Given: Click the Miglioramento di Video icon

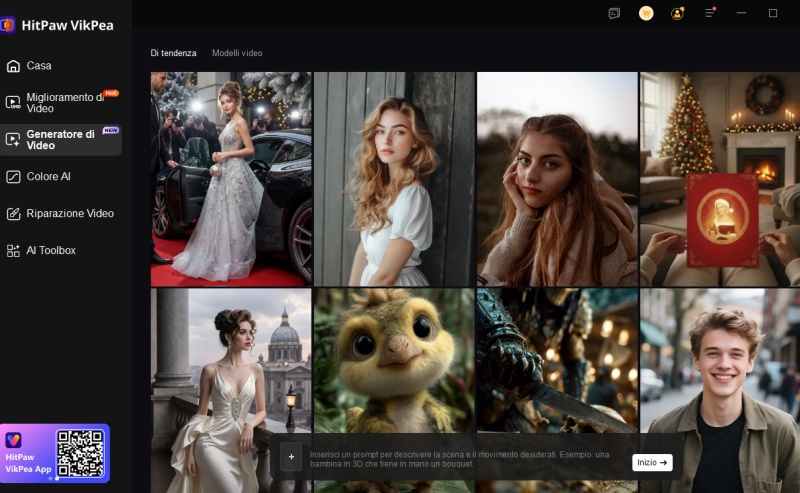Looking at the screenshot, I should (13, 102).
